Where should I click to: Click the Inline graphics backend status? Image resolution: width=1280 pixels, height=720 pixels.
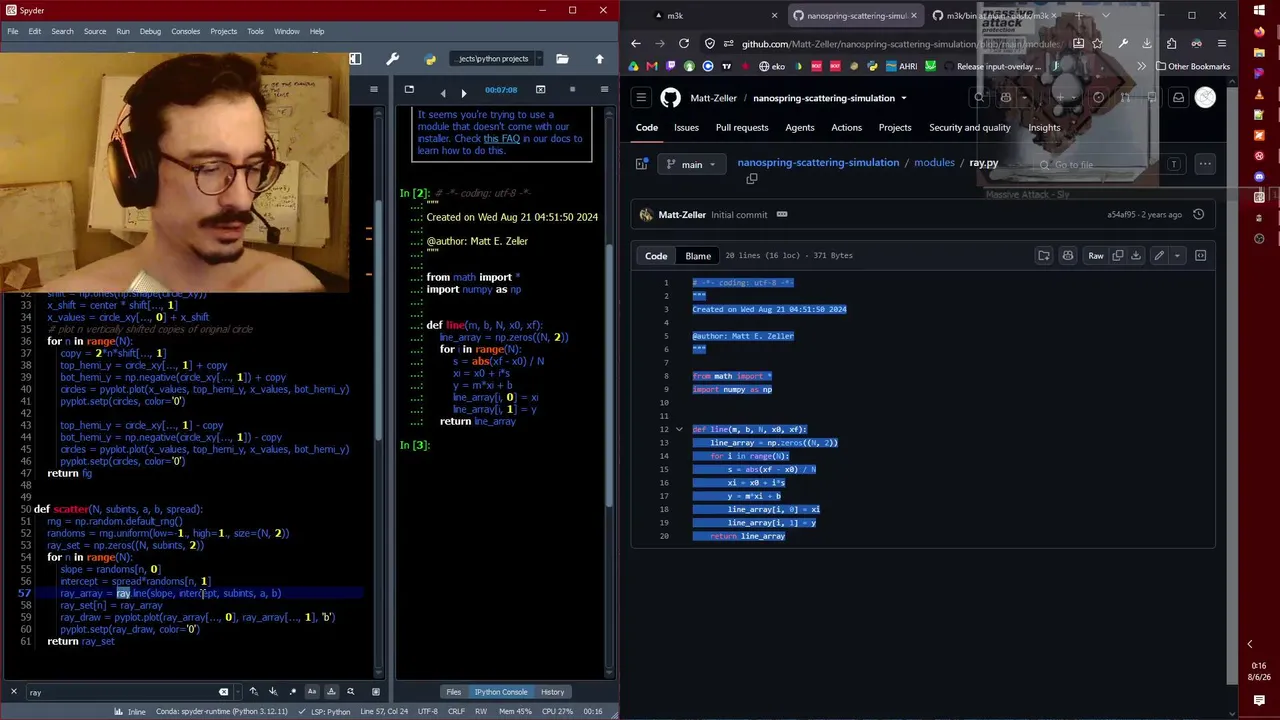coord(130,712)
